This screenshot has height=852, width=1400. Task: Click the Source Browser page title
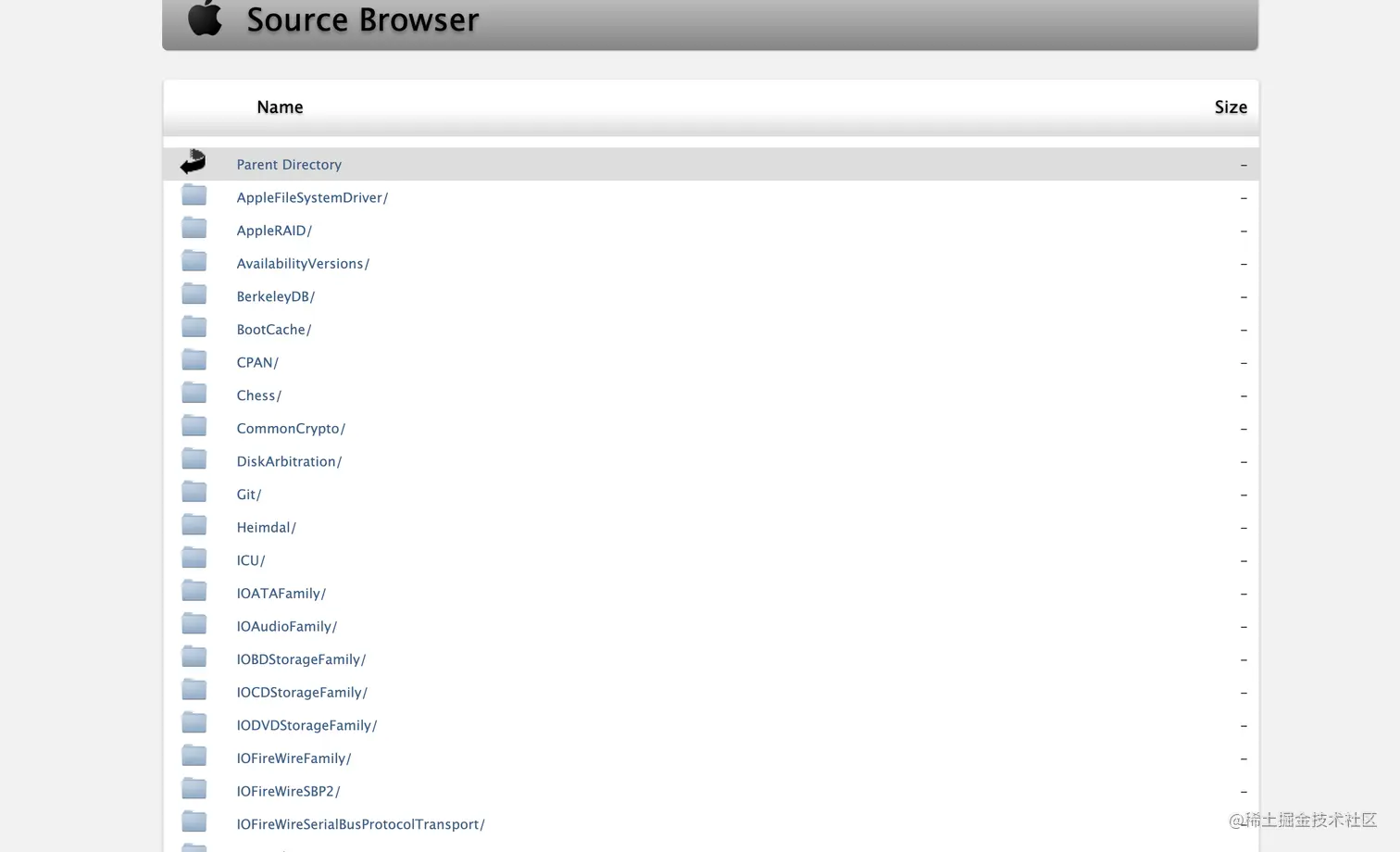[x=363, y=19]
